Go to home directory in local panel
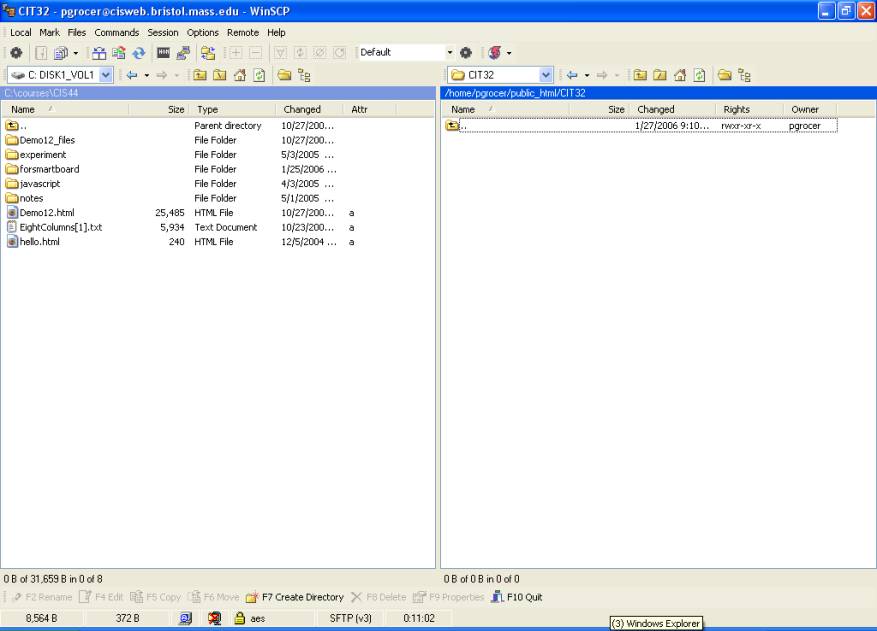This screenshot has width=877, height=631. click(239, 75)
